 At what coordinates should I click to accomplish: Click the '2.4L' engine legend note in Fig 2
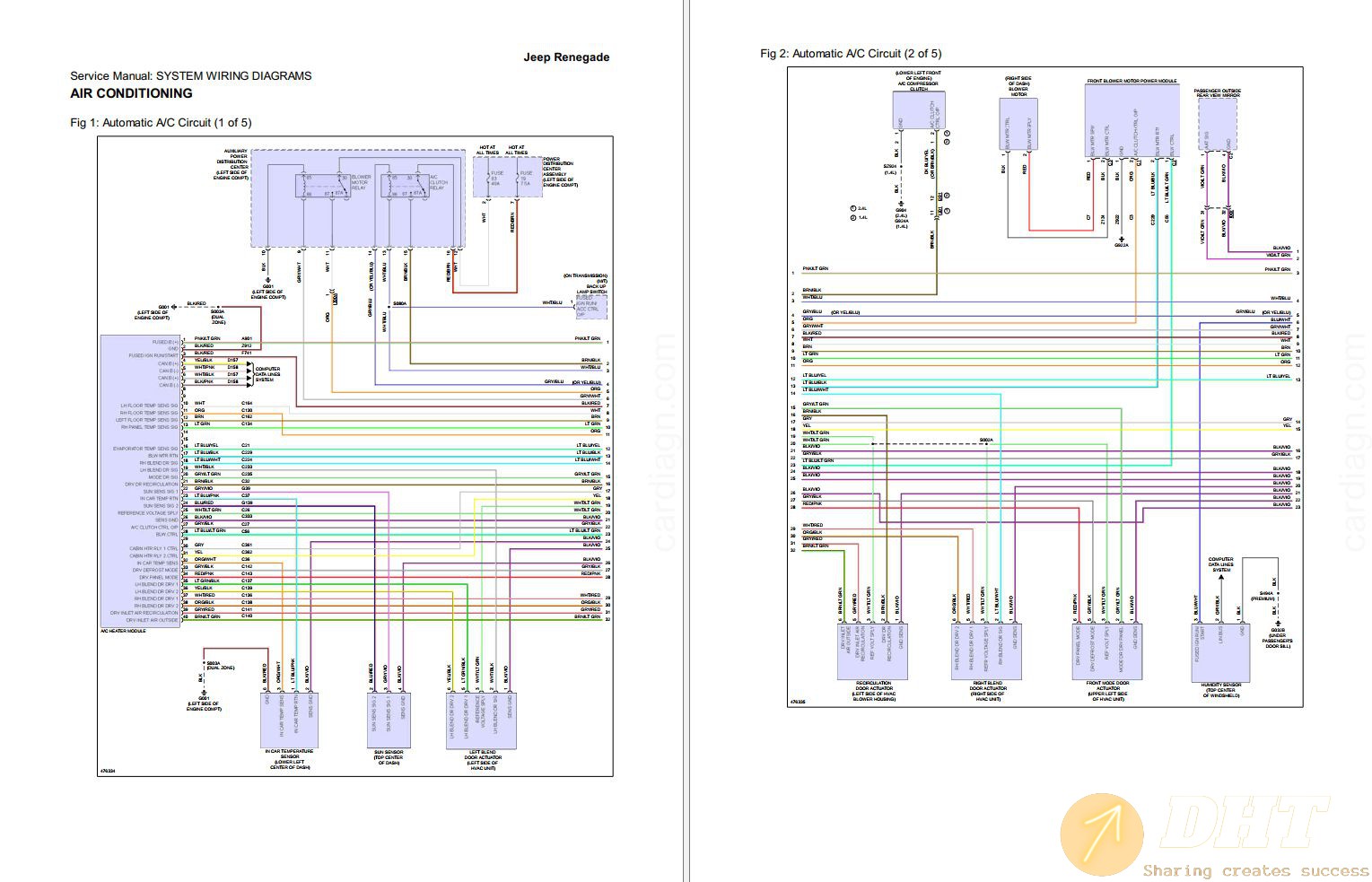[x=862, y=209]
